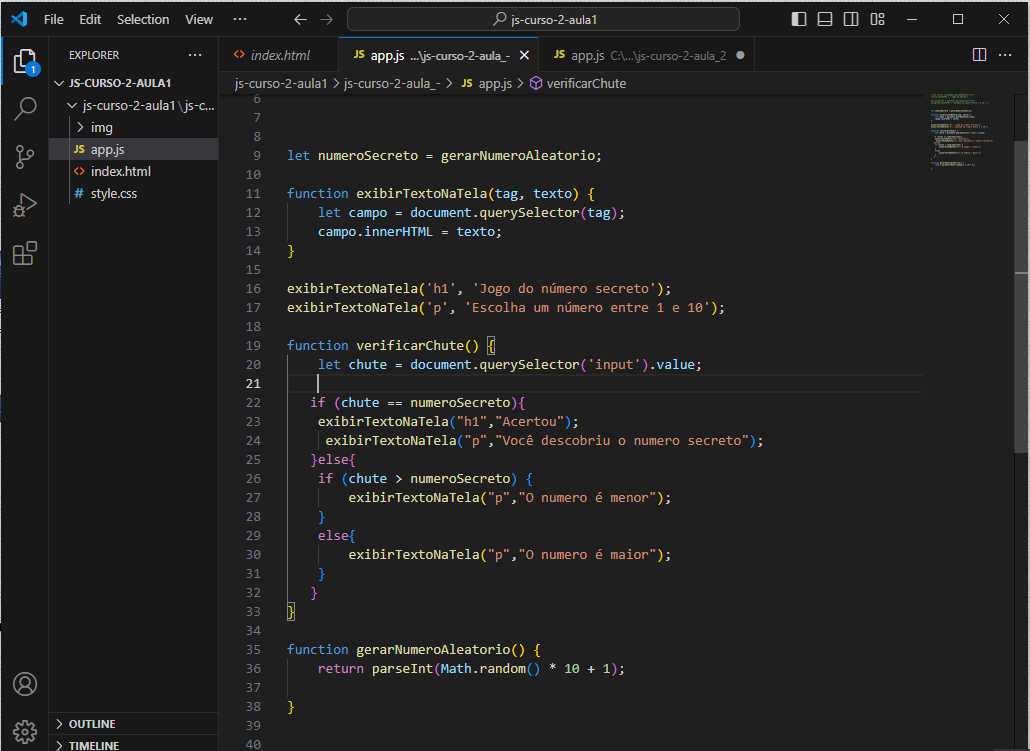The height and width of the screenshot is (751, 1030).
Task: Click 'numeroSecreto' on line 9
Action: tap(368, 156)
